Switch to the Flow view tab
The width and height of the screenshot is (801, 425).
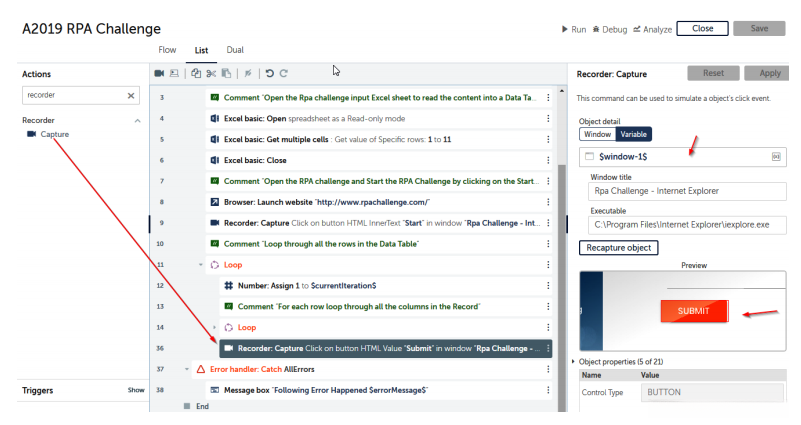coord(167,50)
